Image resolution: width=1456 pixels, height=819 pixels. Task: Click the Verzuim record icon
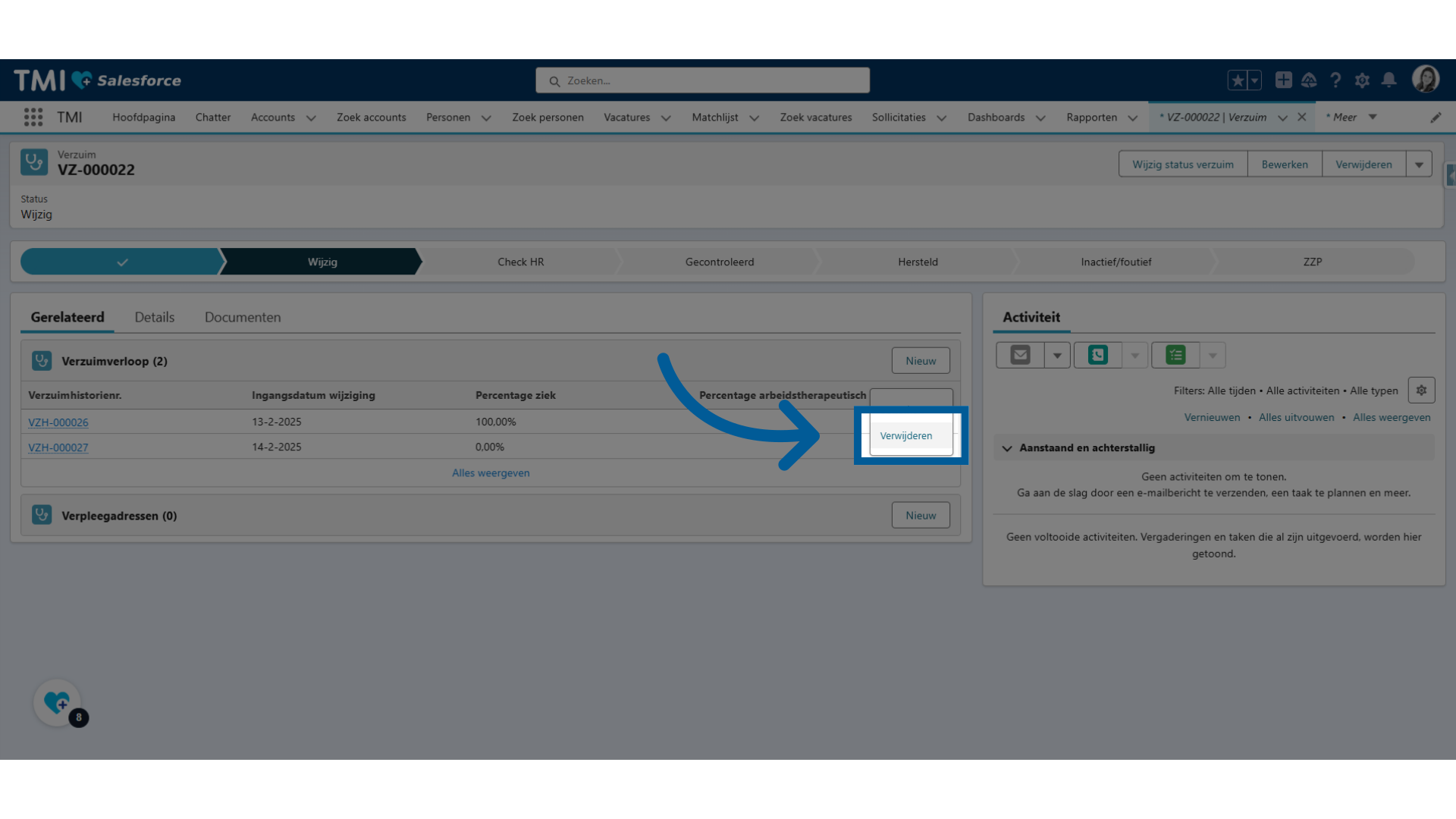pos(35,162)
